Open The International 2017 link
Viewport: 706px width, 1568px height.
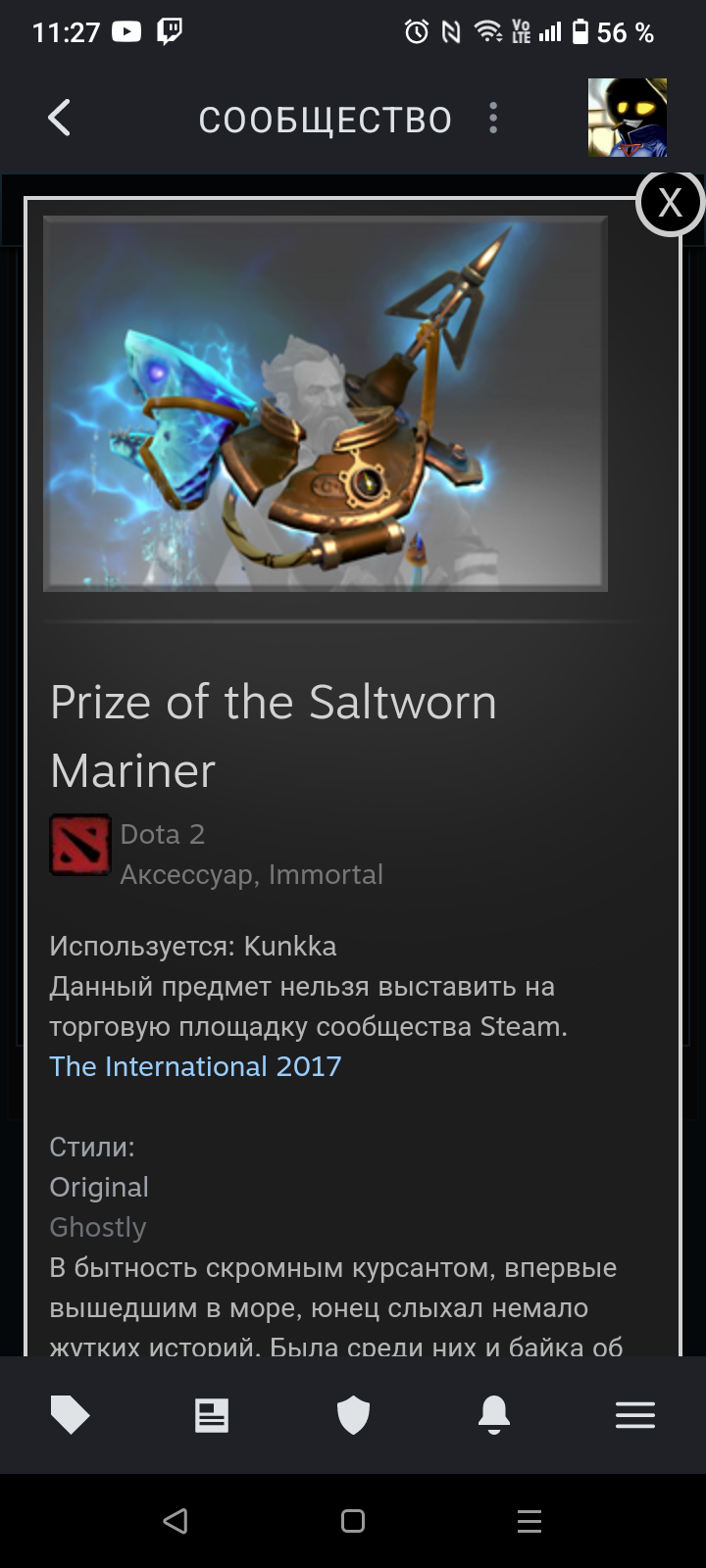point(195,1066)
